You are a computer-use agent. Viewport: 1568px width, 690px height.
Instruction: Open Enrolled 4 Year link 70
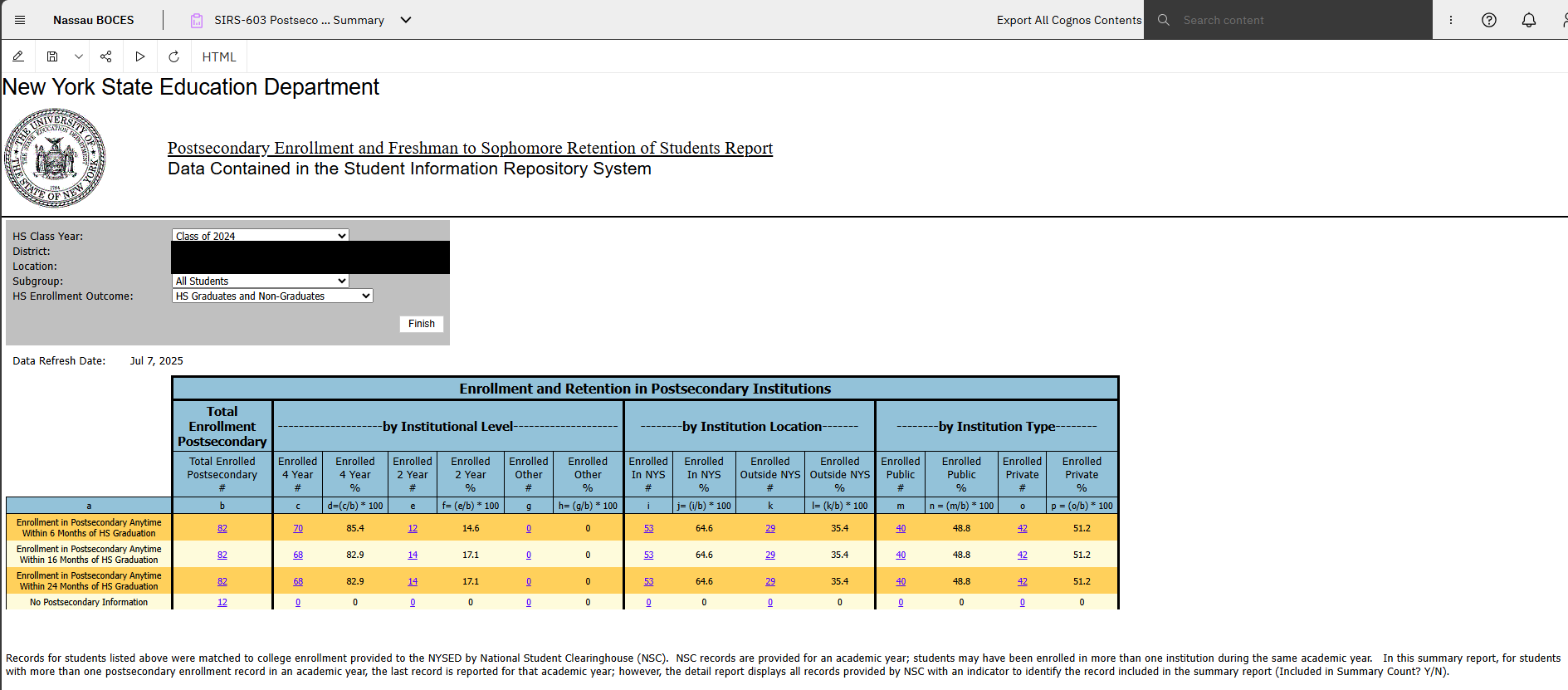click(x=298, y=528)
